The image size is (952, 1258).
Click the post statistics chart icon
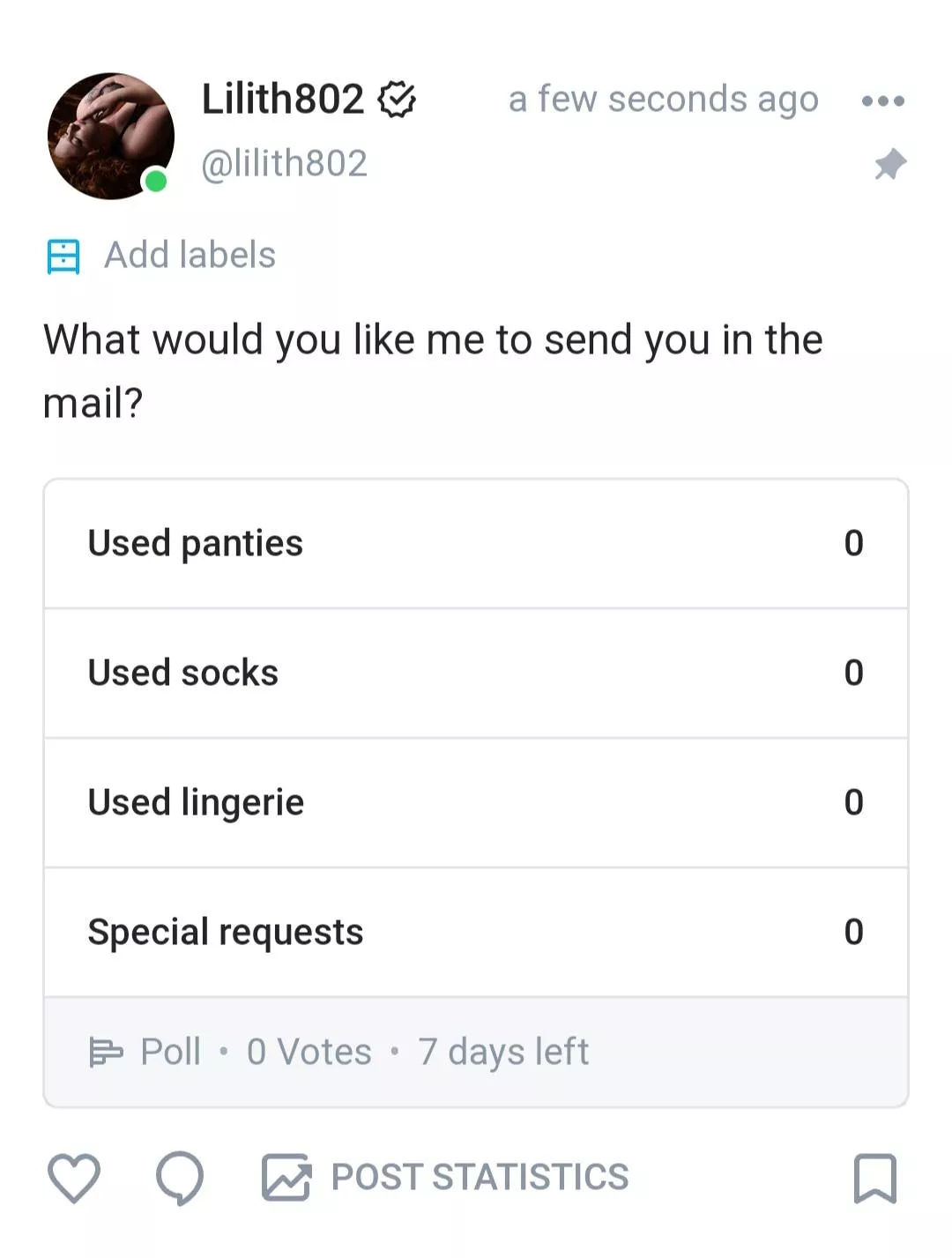(286, 1178)
